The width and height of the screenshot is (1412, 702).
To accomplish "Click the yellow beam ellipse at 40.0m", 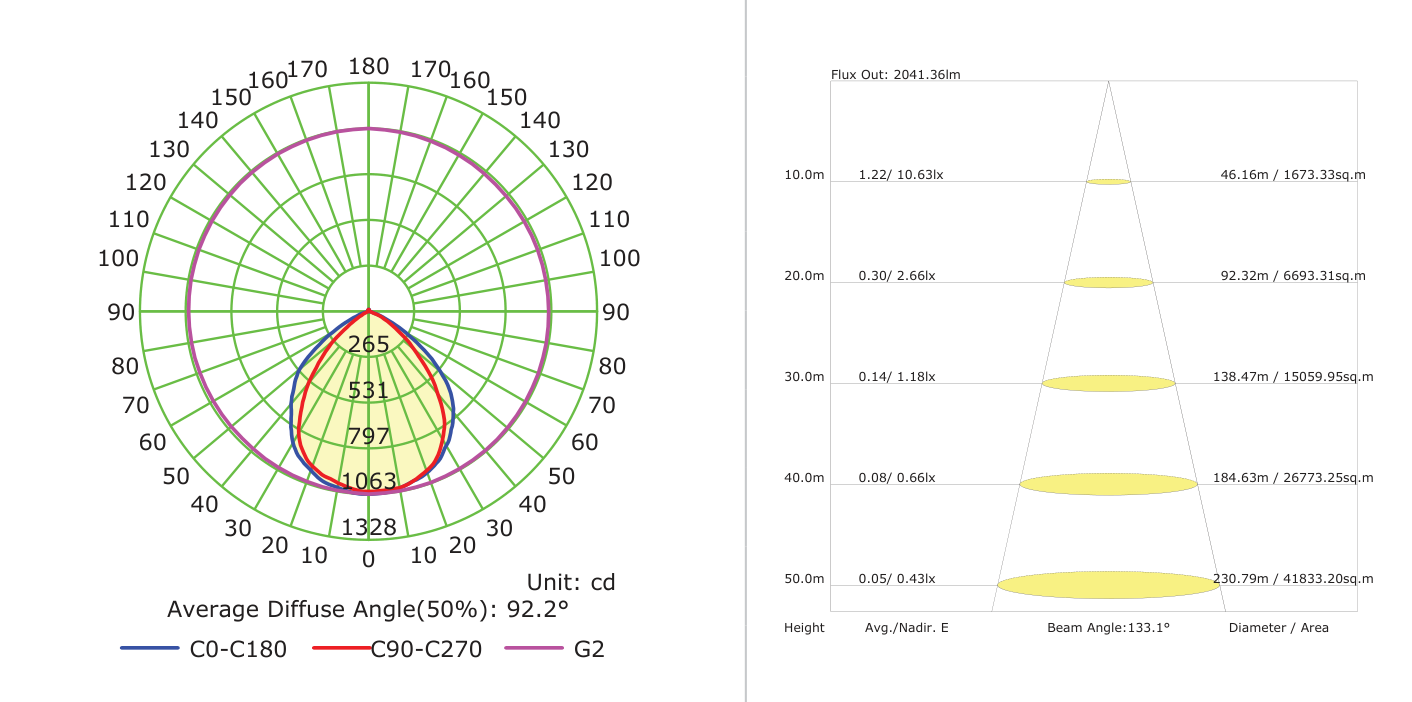I will tap(1108, 485).
